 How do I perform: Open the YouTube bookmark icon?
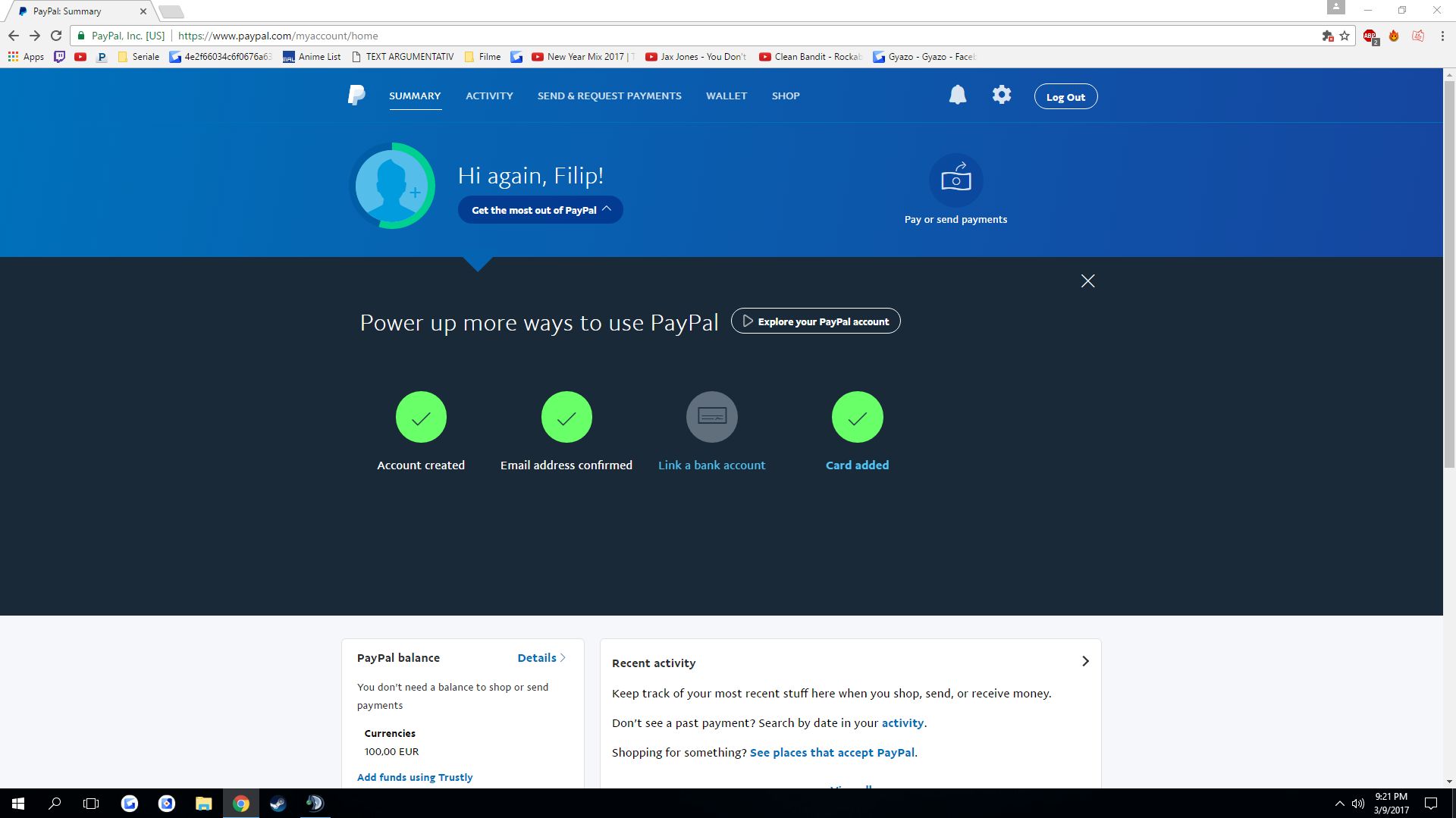point(80,57)
